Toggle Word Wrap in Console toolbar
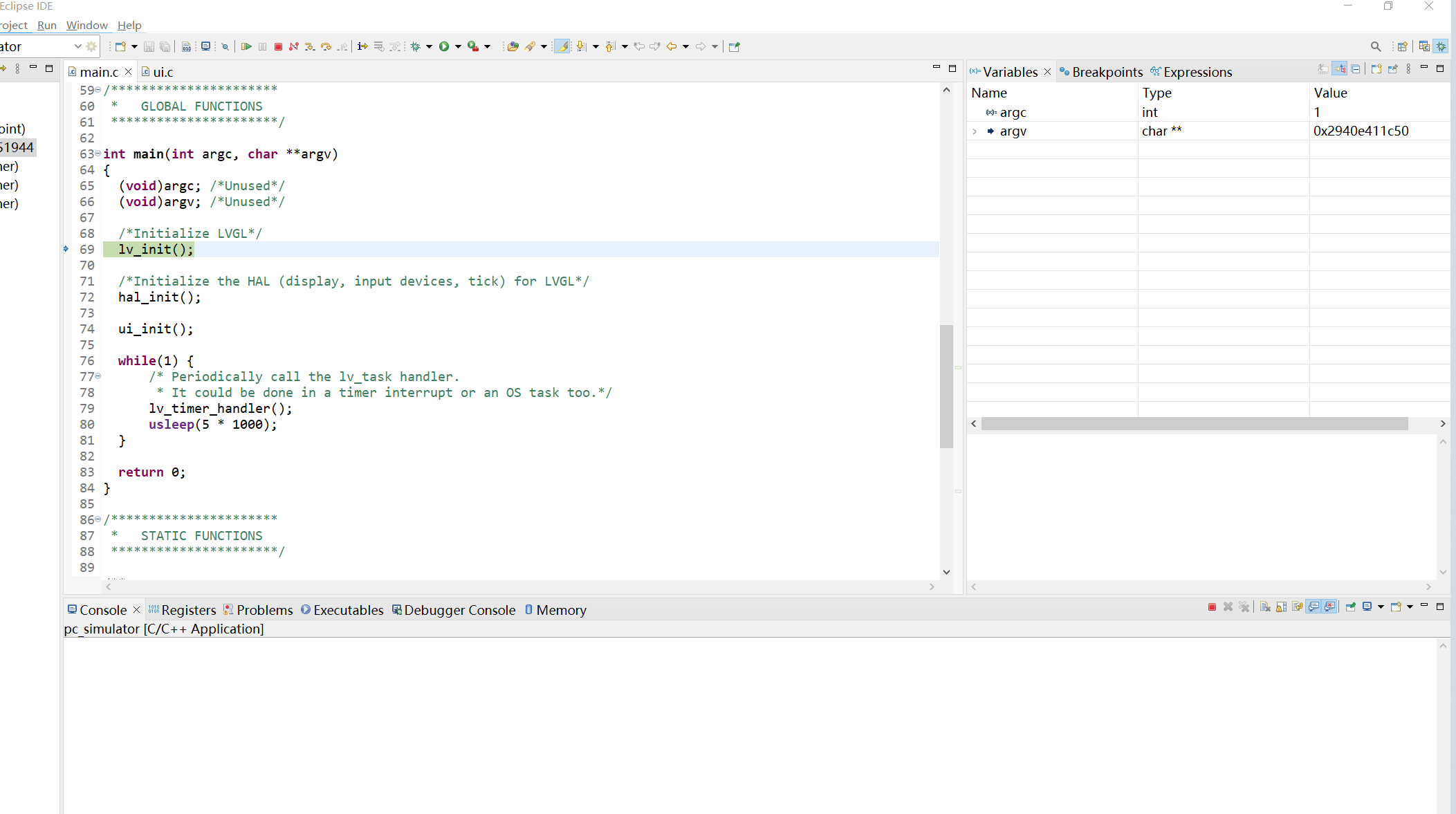 tap(1298, 607)
